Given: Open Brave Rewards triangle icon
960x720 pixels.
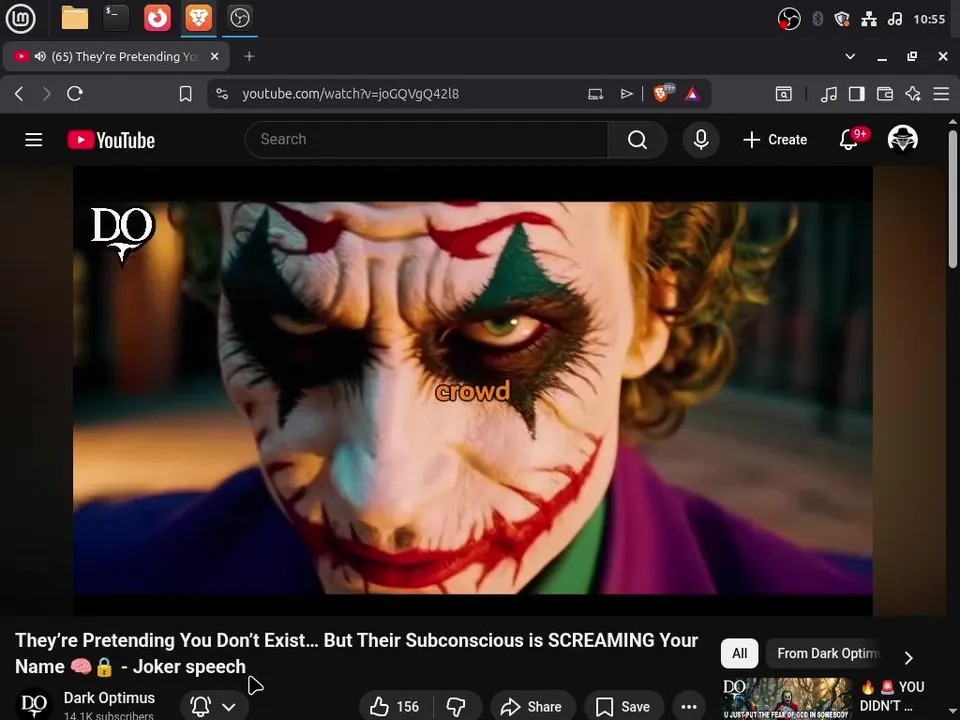Looking at the screenshot, I should [x=692, y=94].
